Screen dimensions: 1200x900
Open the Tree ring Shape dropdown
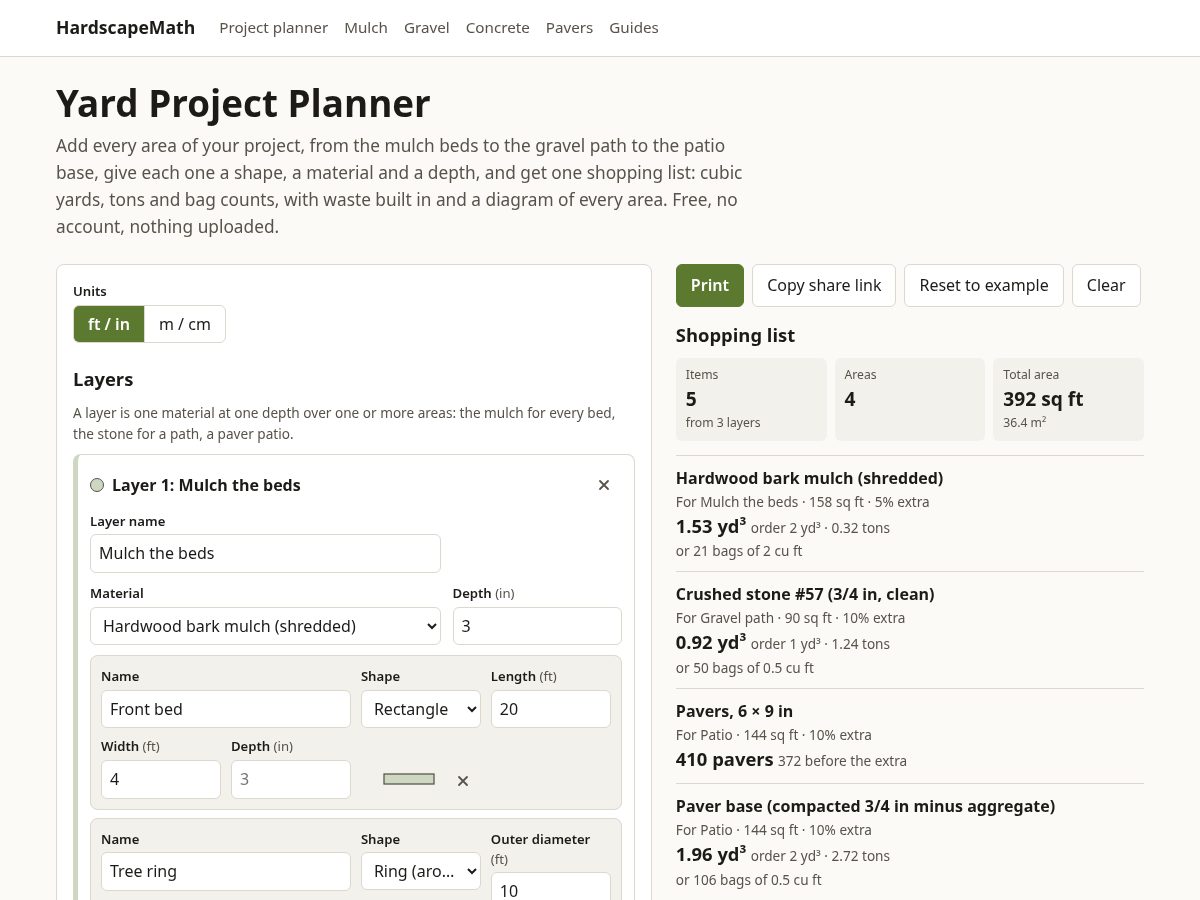tap(421, 871)
